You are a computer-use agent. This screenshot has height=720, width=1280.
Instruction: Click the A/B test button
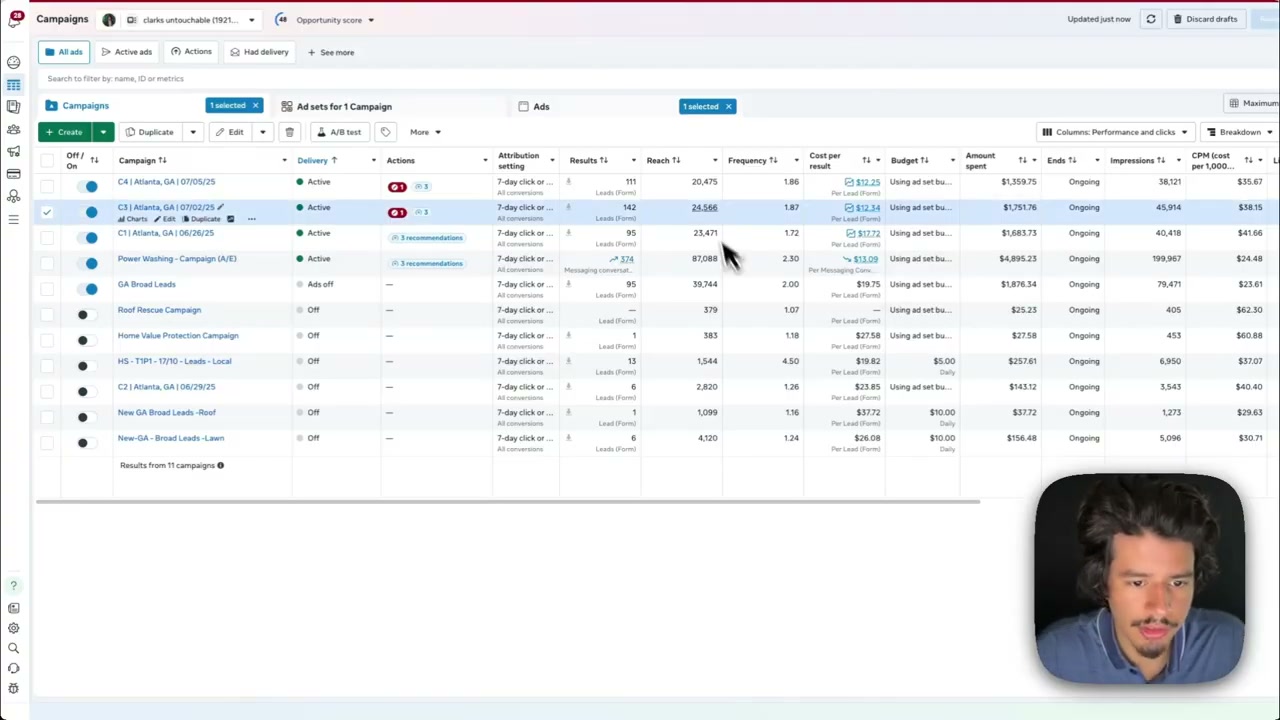pos(339,132)
